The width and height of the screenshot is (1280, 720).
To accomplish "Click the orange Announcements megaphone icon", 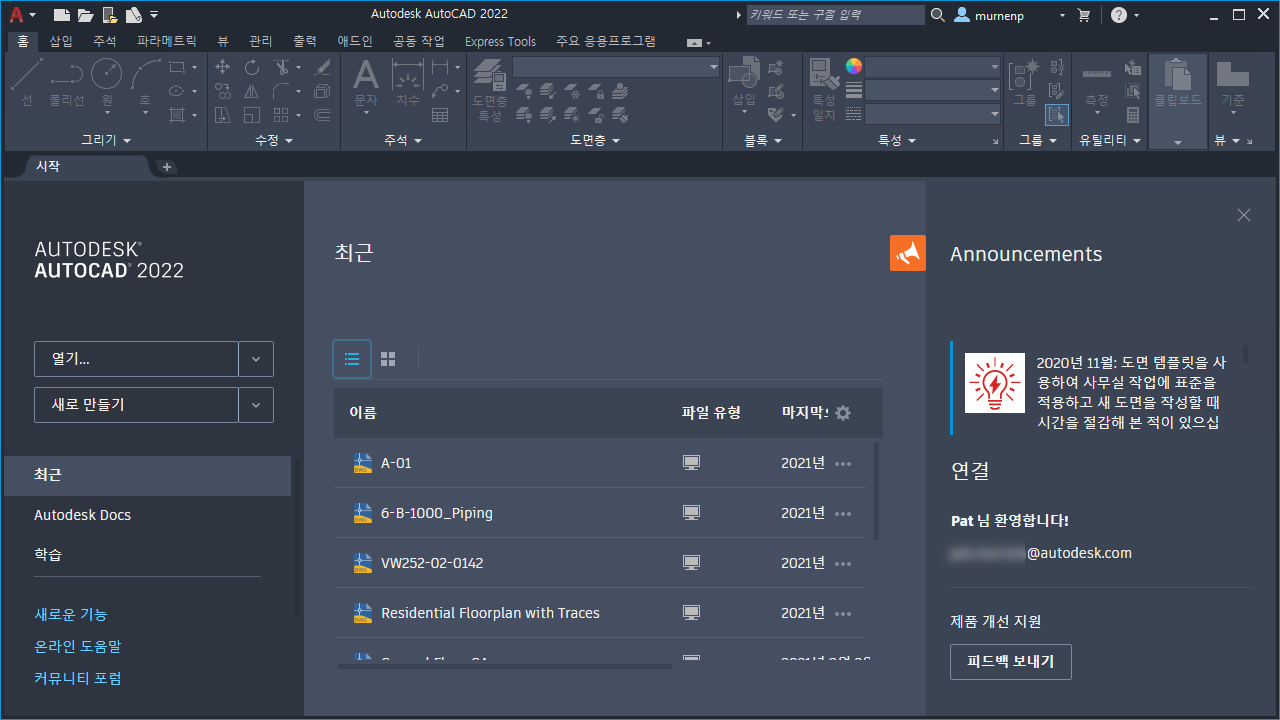I will tap(908, 253).
